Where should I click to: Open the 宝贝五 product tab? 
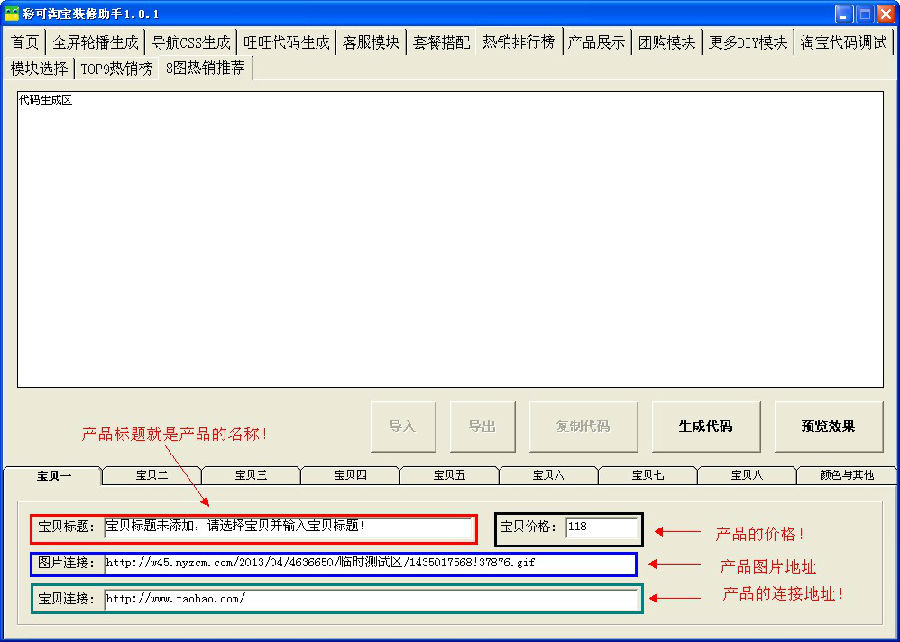(x=449, y=475)
